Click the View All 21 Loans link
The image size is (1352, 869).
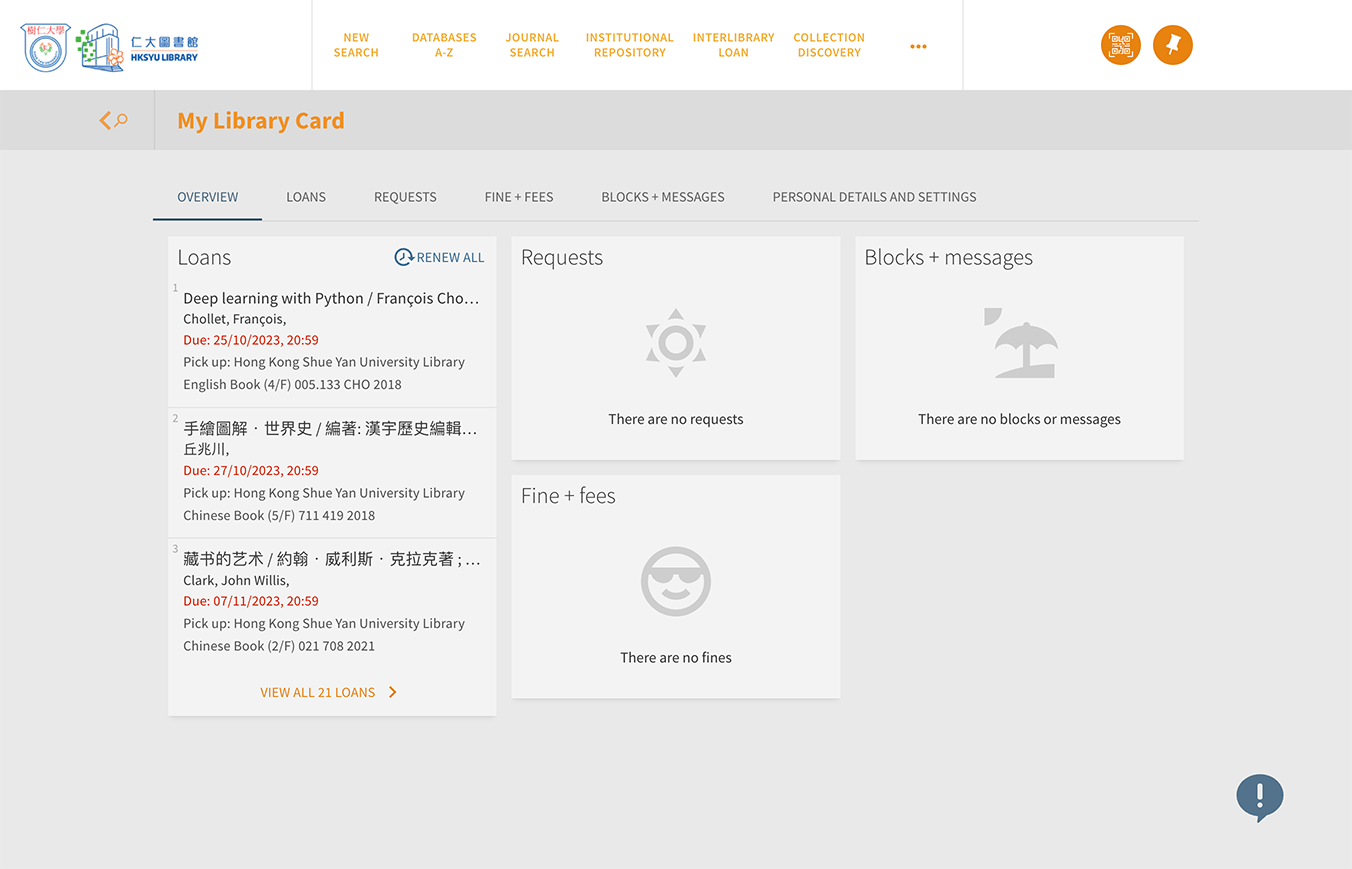click(x=317, y=692)
